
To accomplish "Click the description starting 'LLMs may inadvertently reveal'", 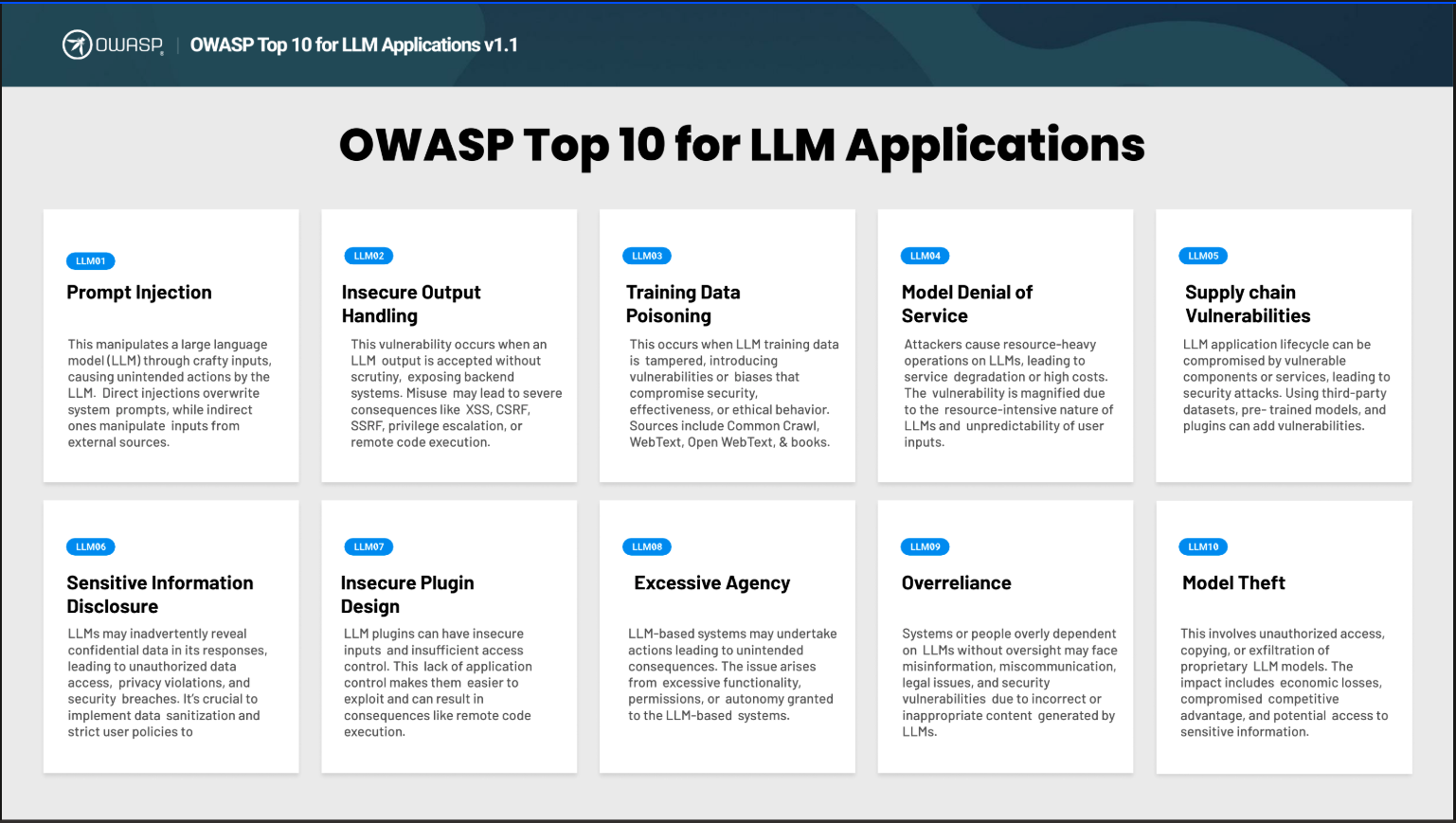I will point(168,683).
